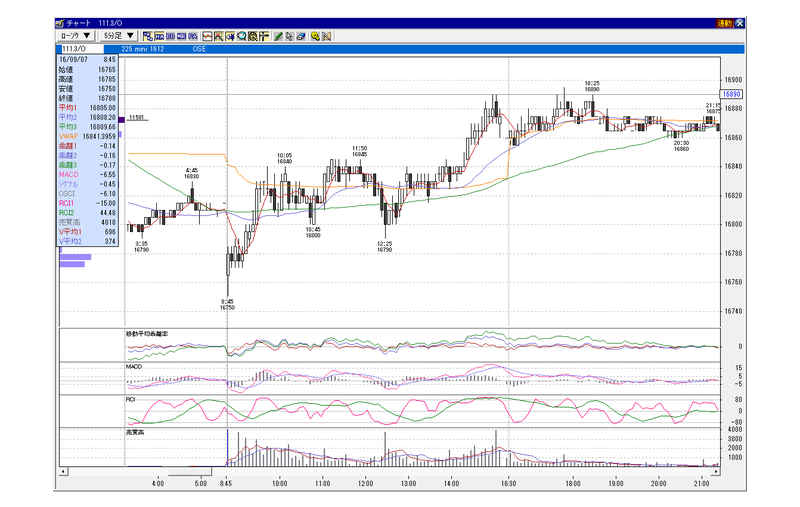Click the symbol code field showing 111.3/O
The image size is (800, 507).
(x=82, y=49)
